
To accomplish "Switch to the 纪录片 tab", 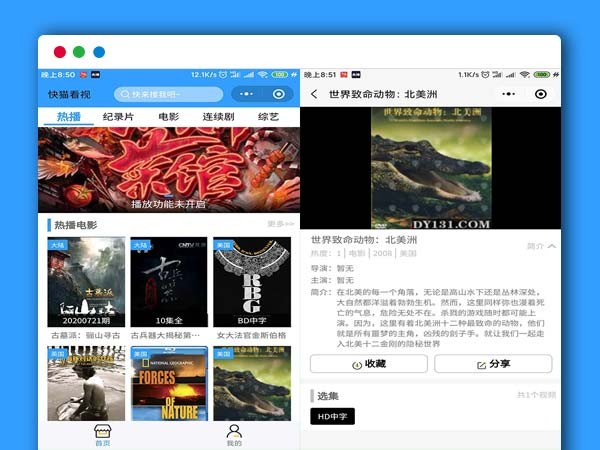I will [x=119, y=117].
